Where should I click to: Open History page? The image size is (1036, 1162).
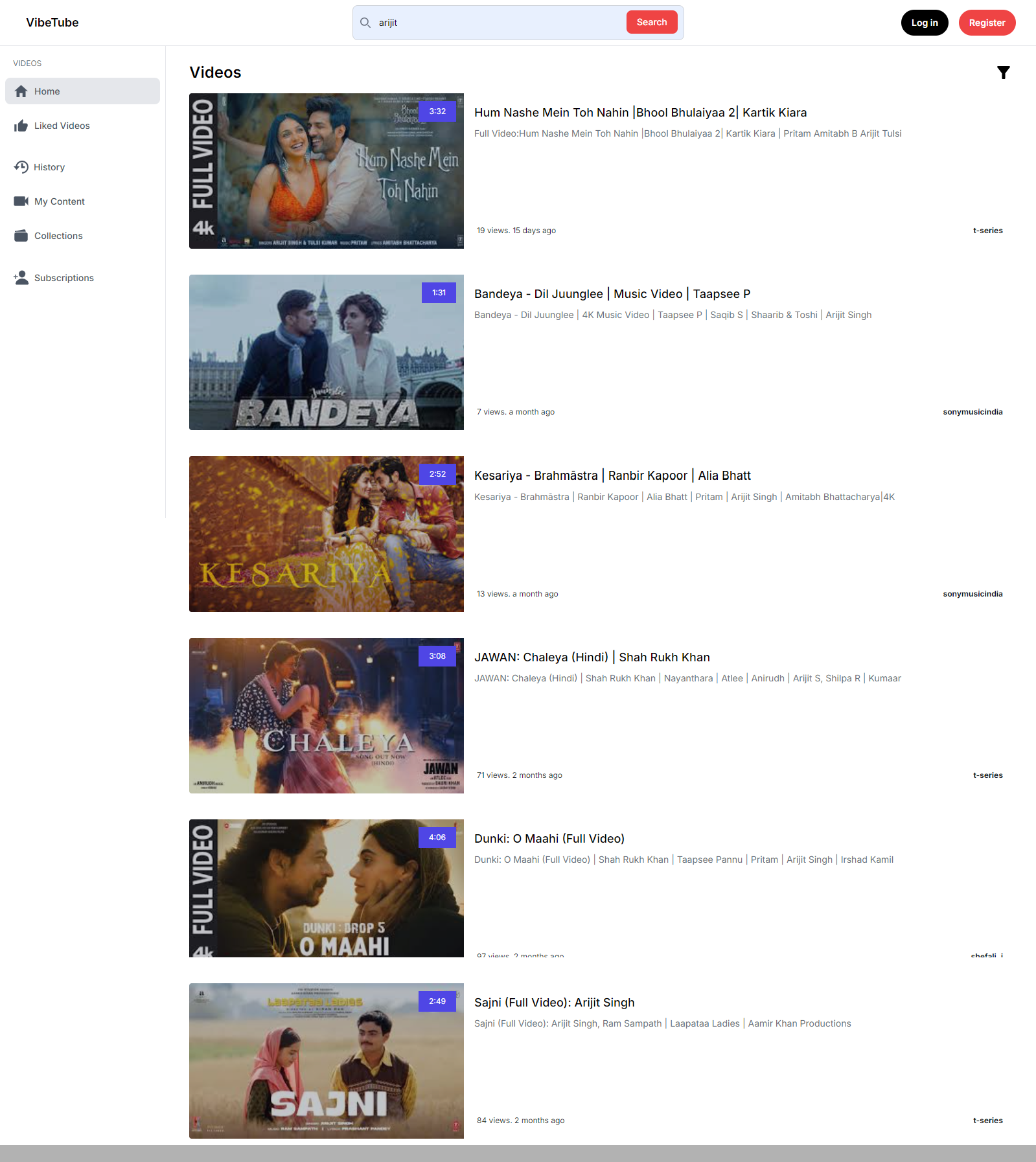pyautogui.click(x=82, y=167)
